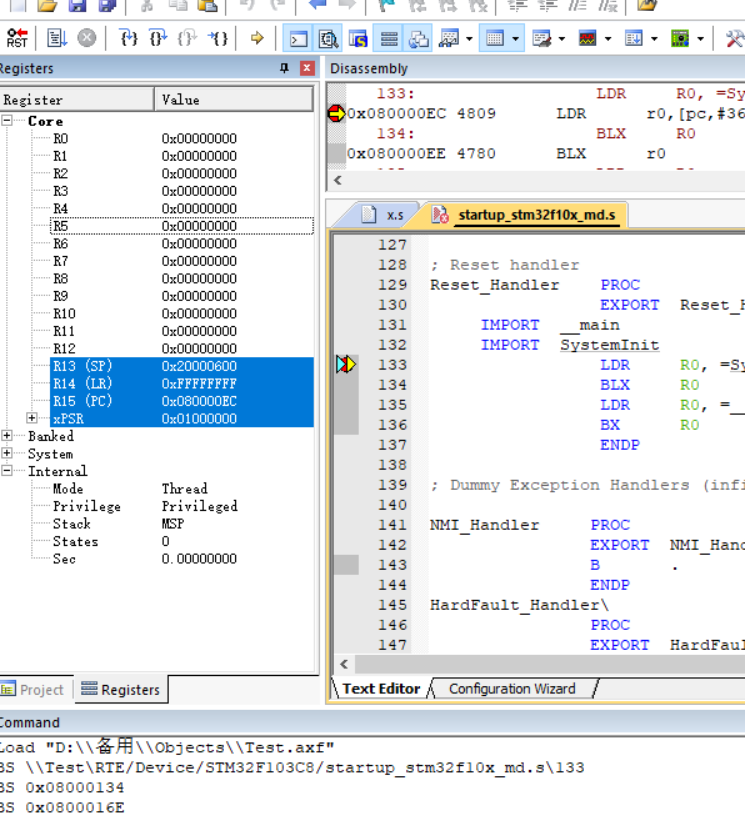
Task: Step into one line
Action: pyautogui.click(x=129, y=38)
